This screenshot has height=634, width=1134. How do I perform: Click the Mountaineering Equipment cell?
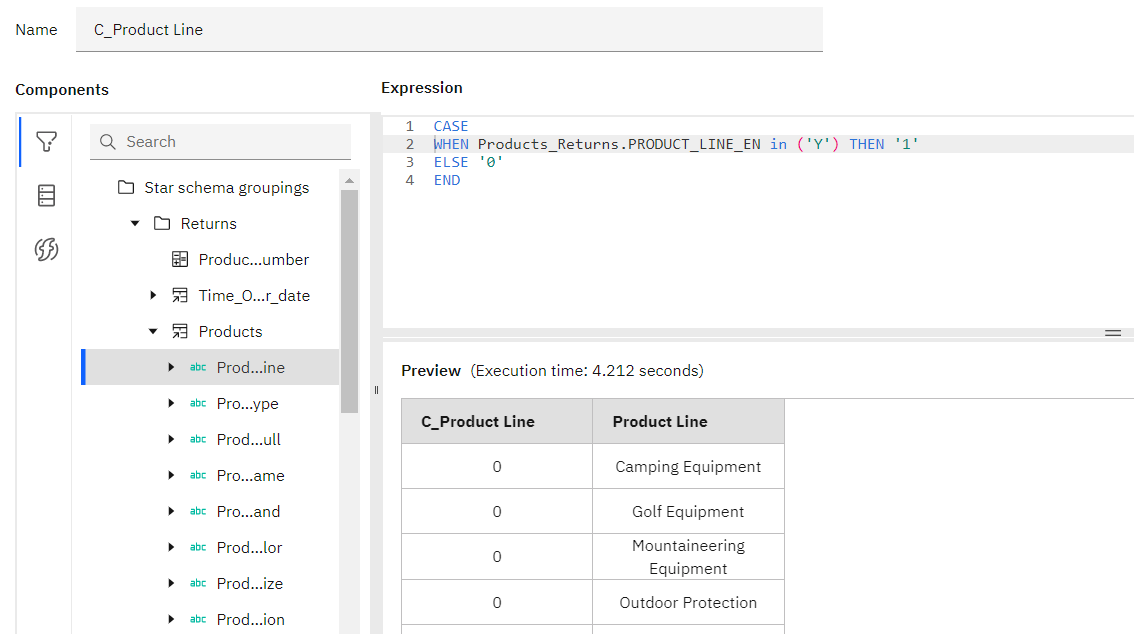688,557
